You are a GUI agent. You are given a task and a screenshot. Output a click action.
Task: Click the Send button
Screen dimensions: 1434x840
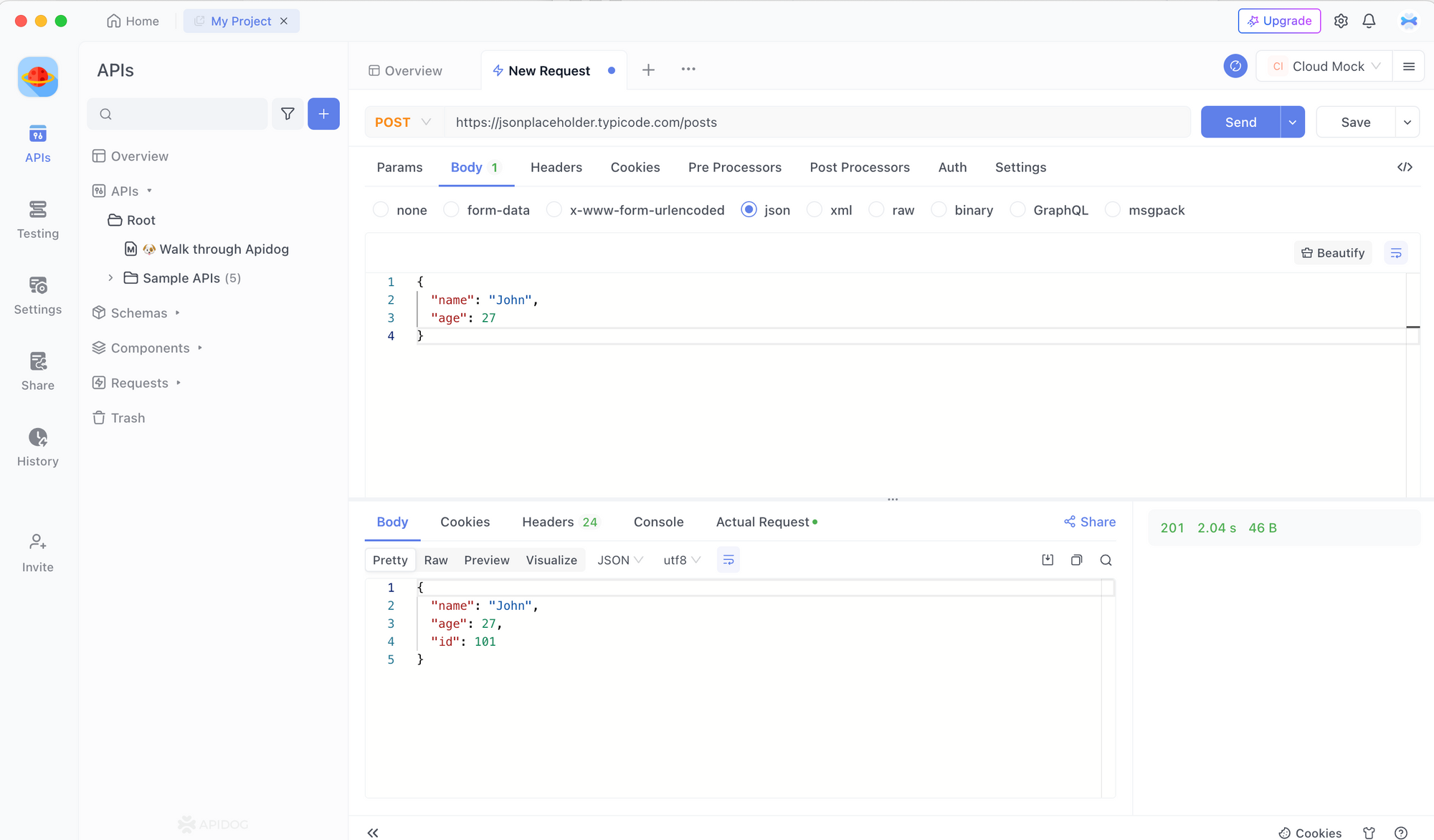1240,122
